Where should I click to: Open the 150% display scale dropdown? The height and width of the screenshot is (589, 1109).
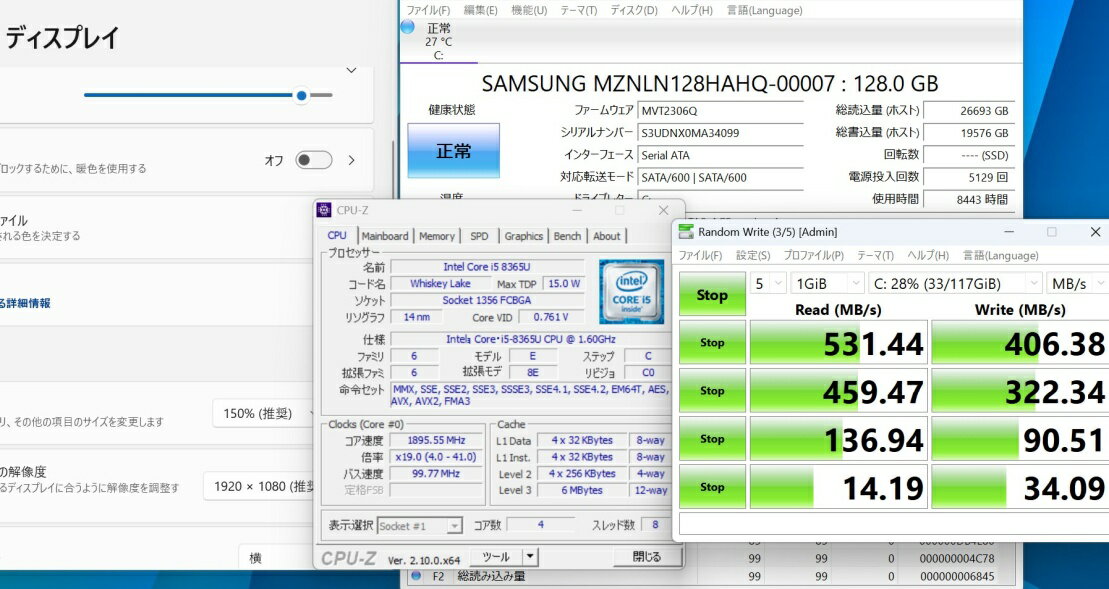coord(265,413)
